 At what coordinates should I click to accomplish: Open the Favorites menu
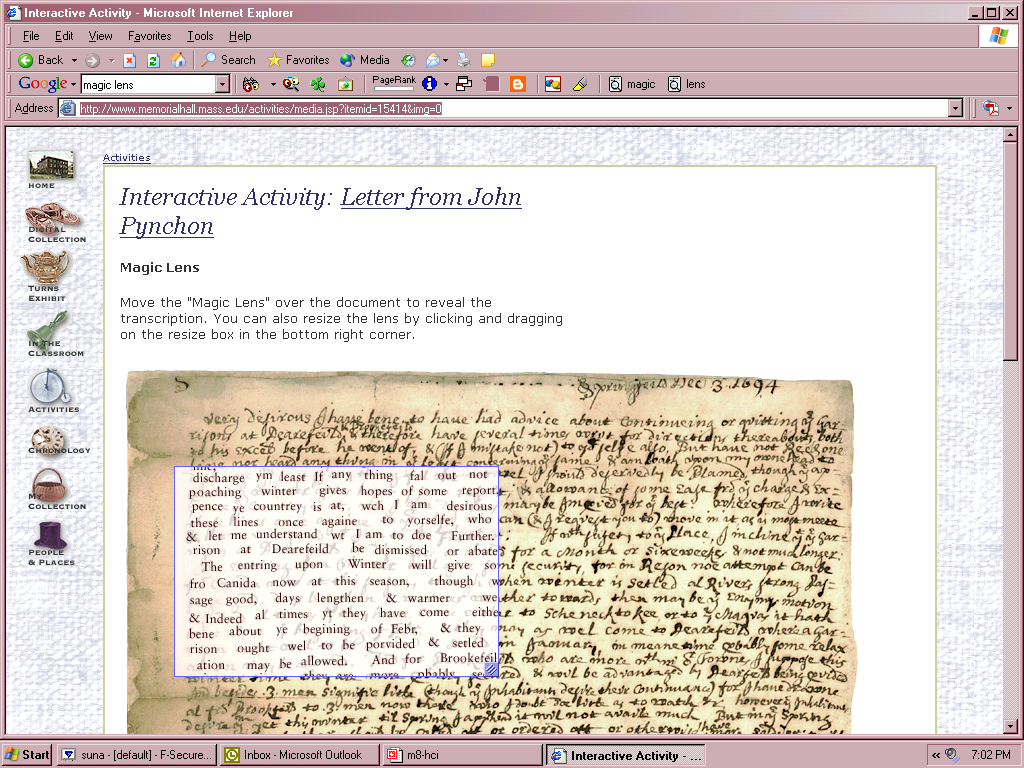[149, 36]
